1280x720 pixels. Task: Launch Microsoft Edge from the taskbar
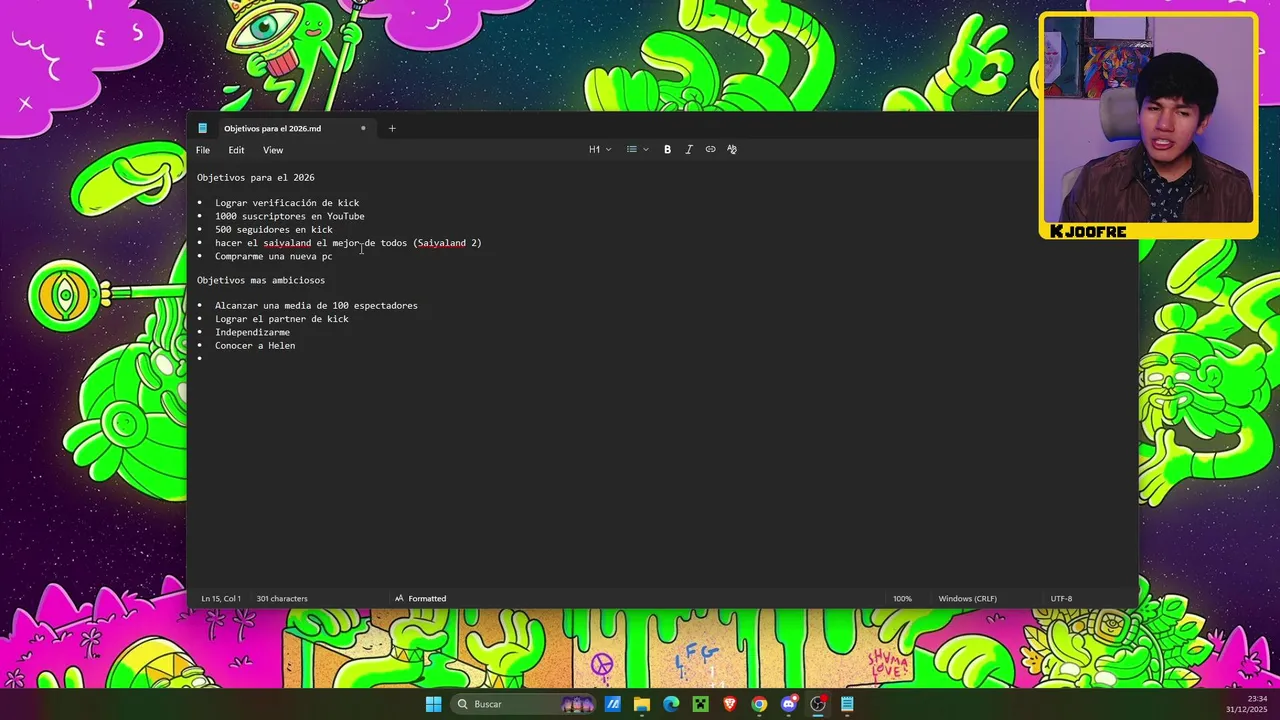671,704
